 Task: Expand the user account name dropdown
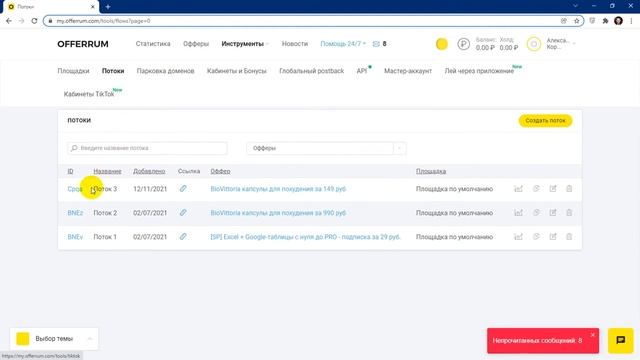[561, 44]
